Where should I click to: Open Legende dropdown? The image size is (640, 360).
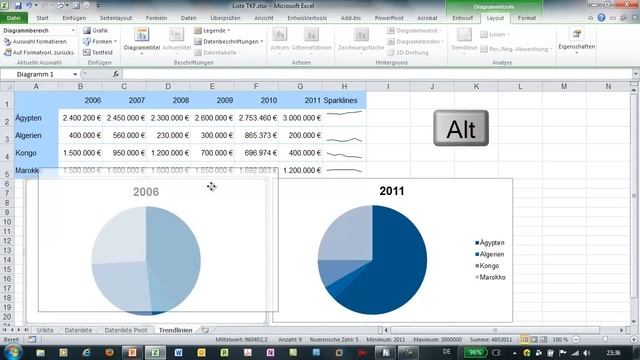(x=212, y=31)
